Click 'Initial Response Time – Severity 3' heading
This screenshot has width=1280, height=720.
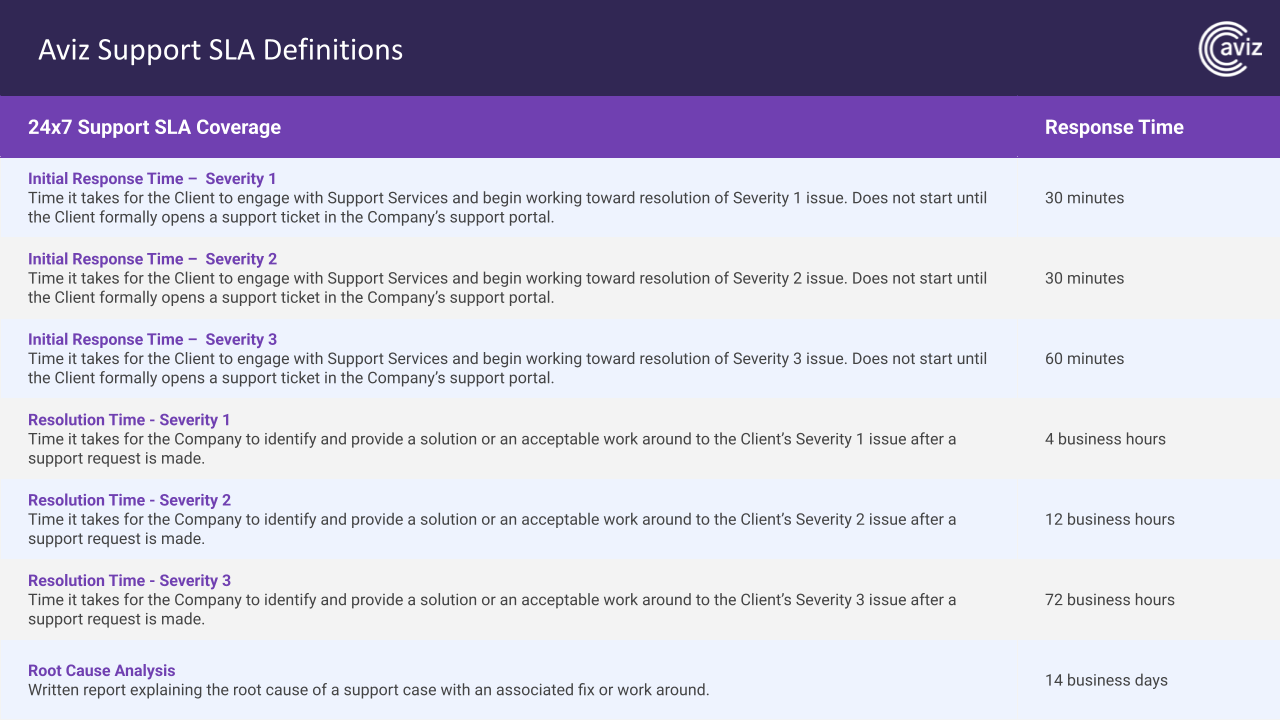coord(152,339)
